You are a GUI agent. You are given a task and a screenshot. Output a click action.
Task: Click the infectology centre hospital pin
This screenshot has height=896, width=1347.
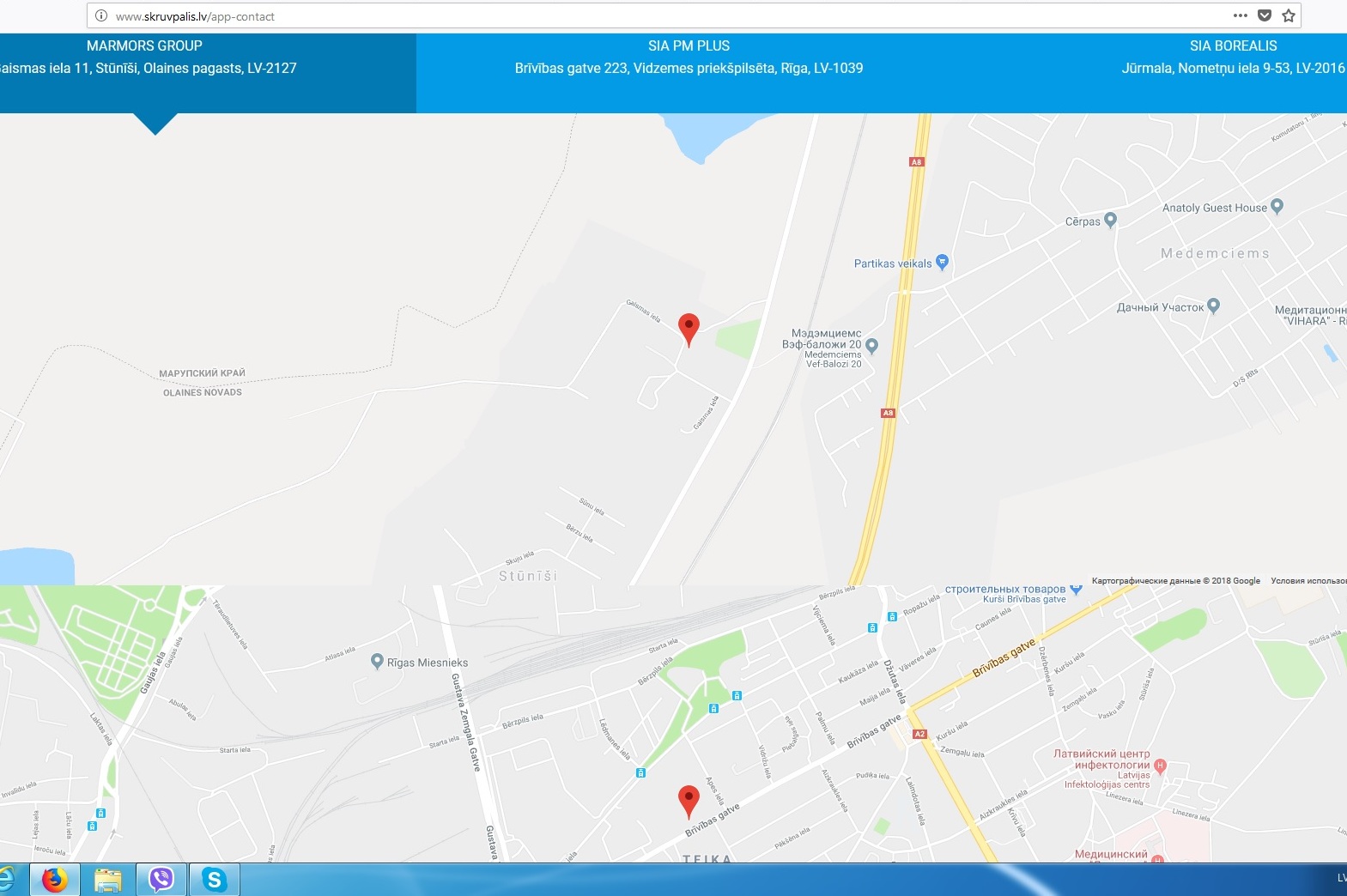[1160, 765]
